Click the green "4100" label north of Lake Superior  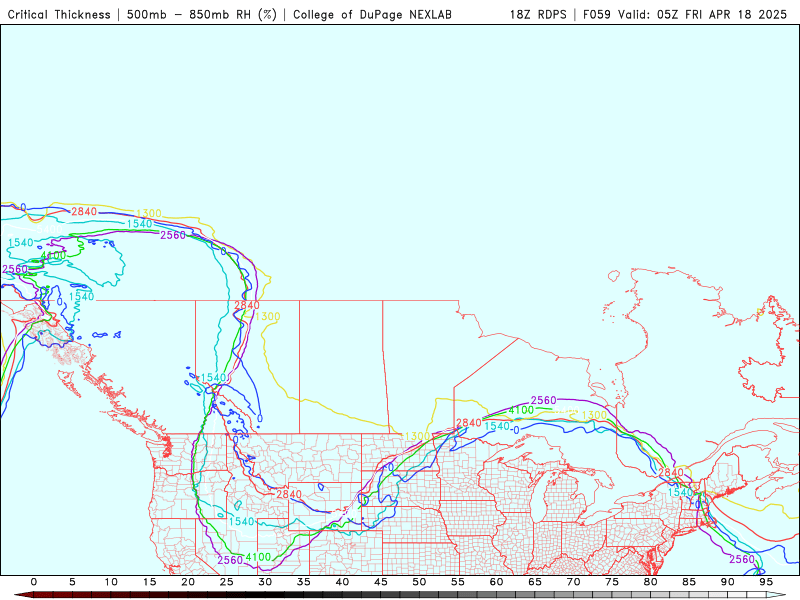point(521,410)
